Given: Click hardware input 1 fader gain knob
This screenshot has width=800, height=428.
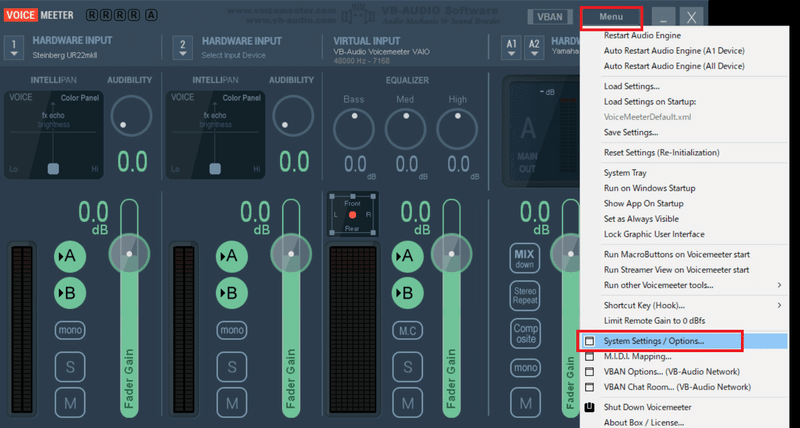Looking at the screenshot, I should 129,254.
